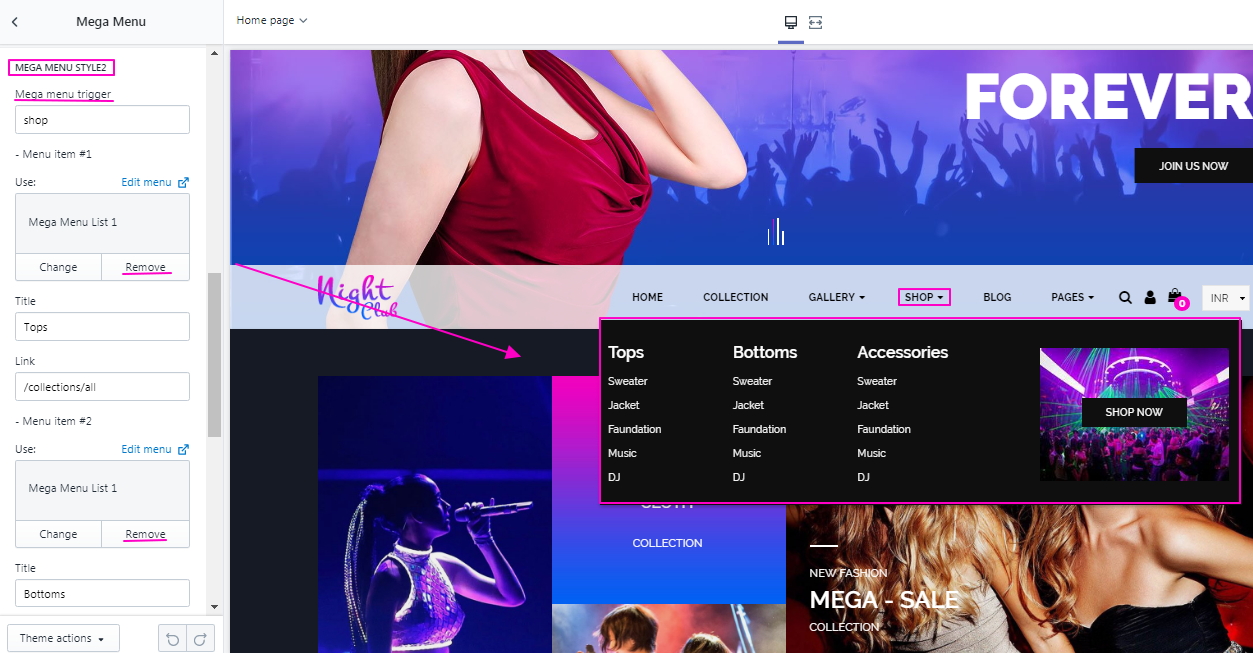The height and width of the screenshot is (653, 1253).
Task: Open the user account icon
Action: click(1150, 297)
